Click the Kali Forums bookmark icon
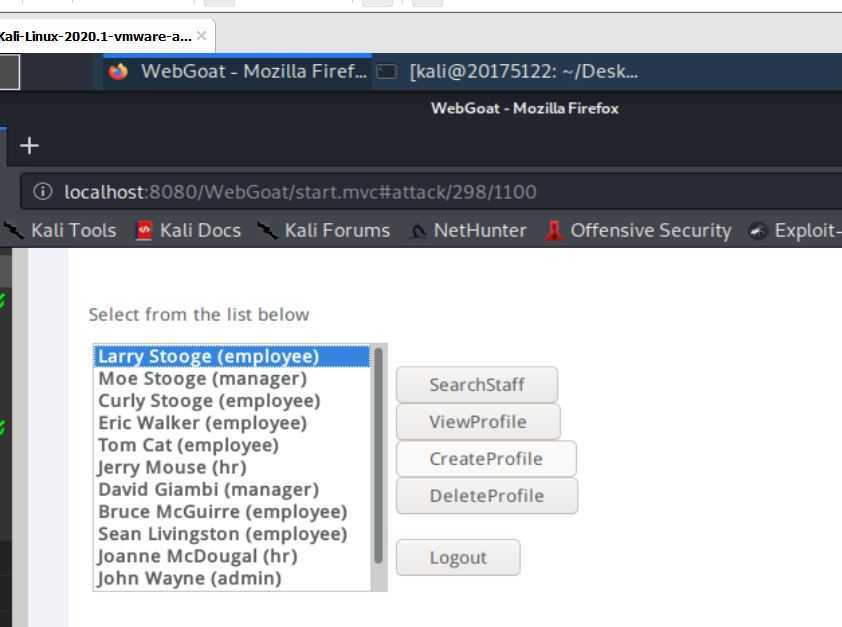Screen dimensions: 842x627 267,231
